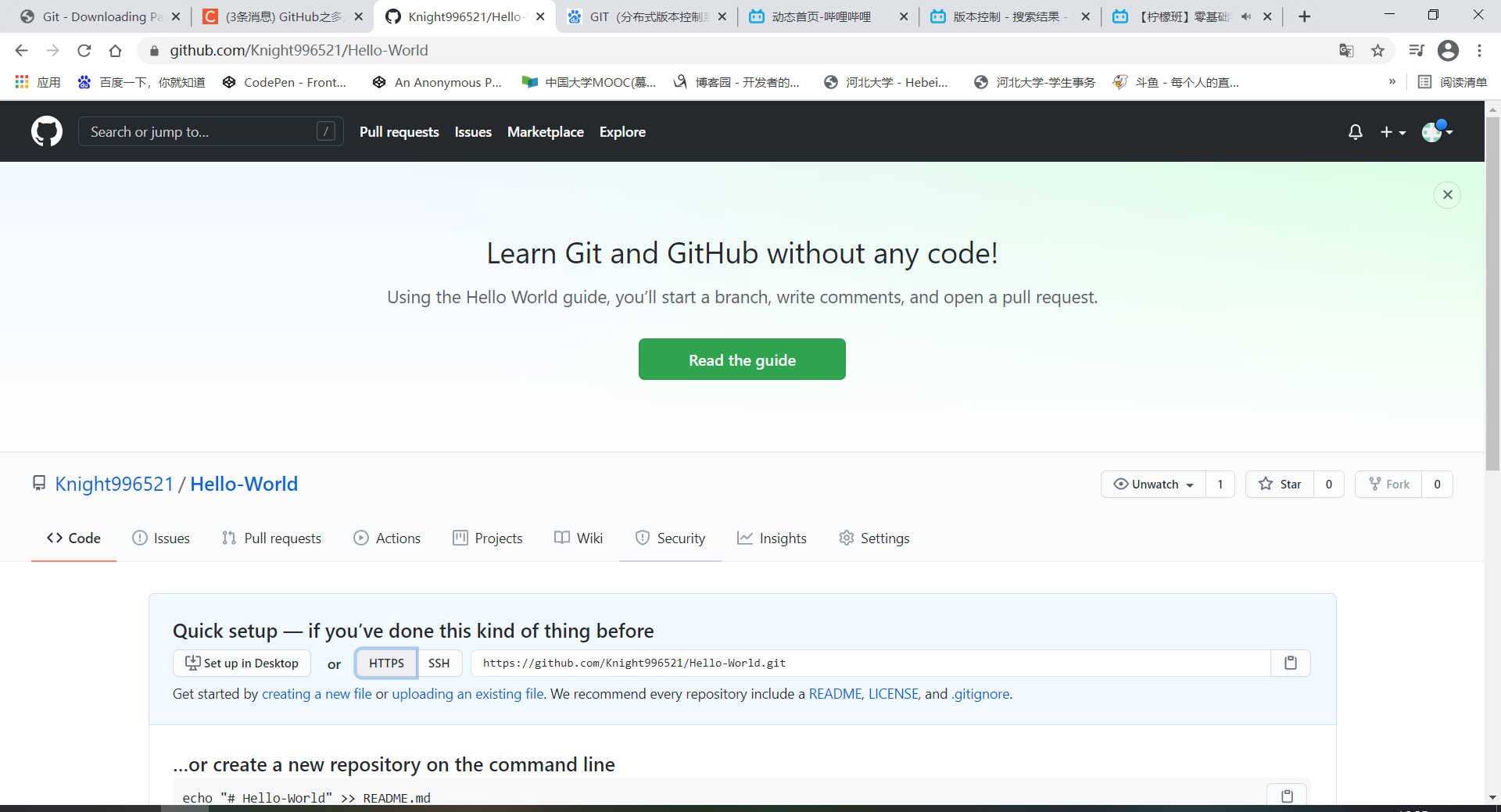Reload the current page

pyautogui.click(x=84, y=51)
